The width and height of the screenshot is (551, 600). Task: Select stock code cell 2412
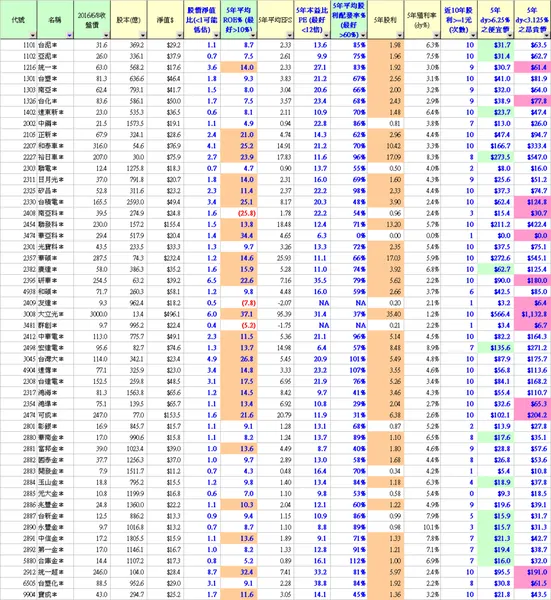(19, 337)
